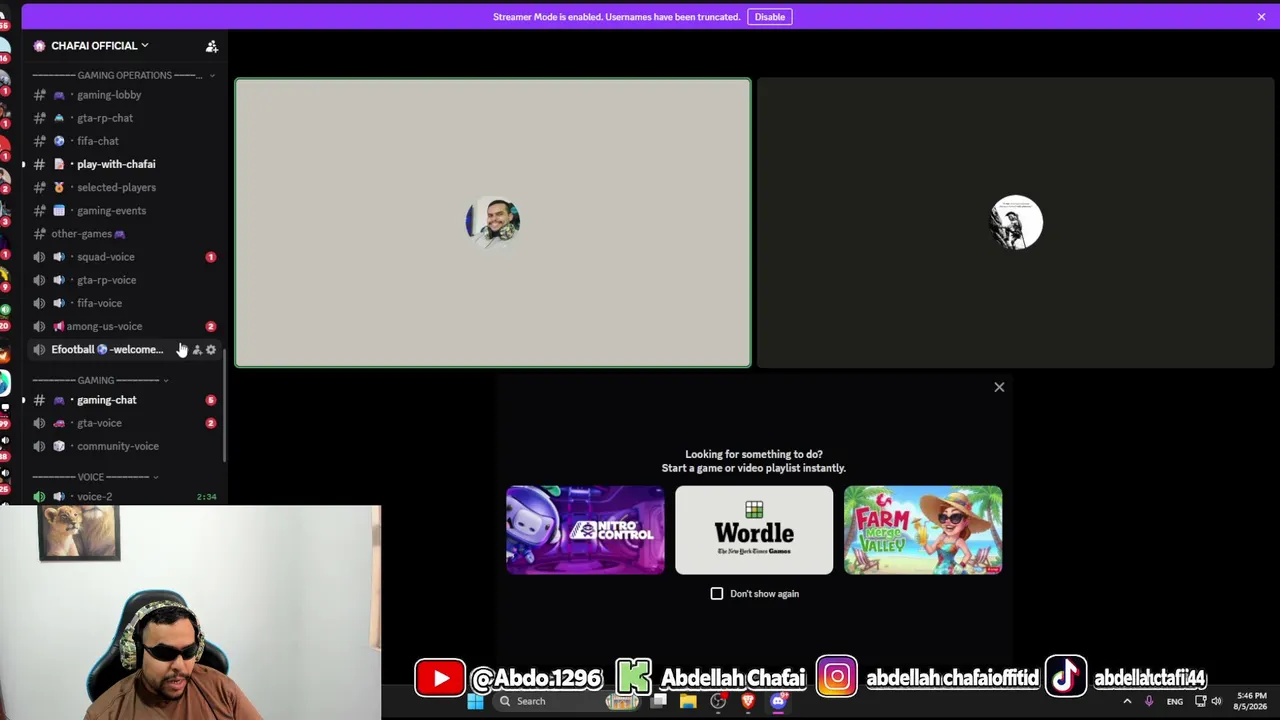Viewport: 1280px width, 720px height.
Task: Close the activity suggestions panel
Action: (999, 387)
